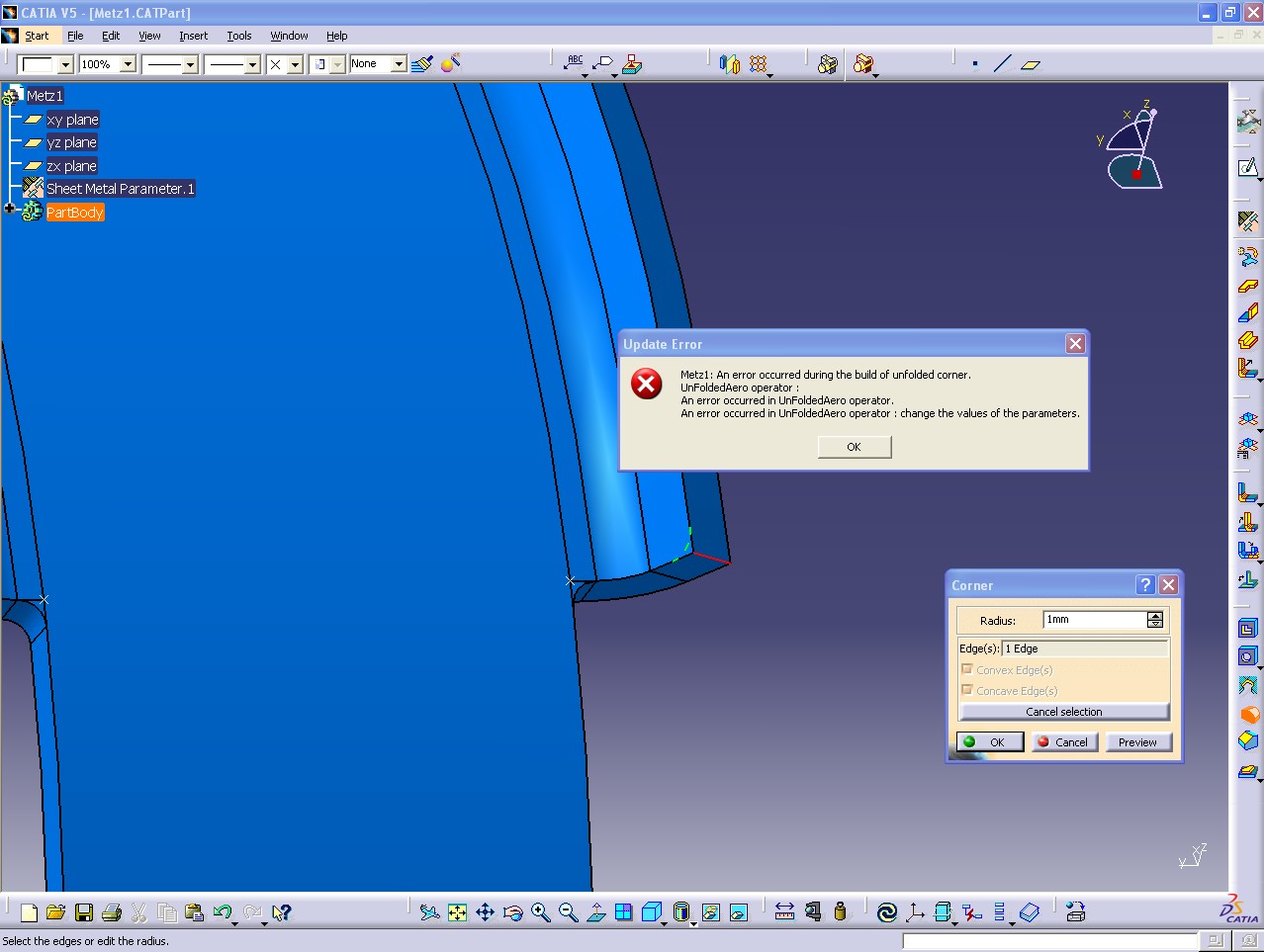Open the File menu
The image size is (1264, 952).
[x=75, y=36]
